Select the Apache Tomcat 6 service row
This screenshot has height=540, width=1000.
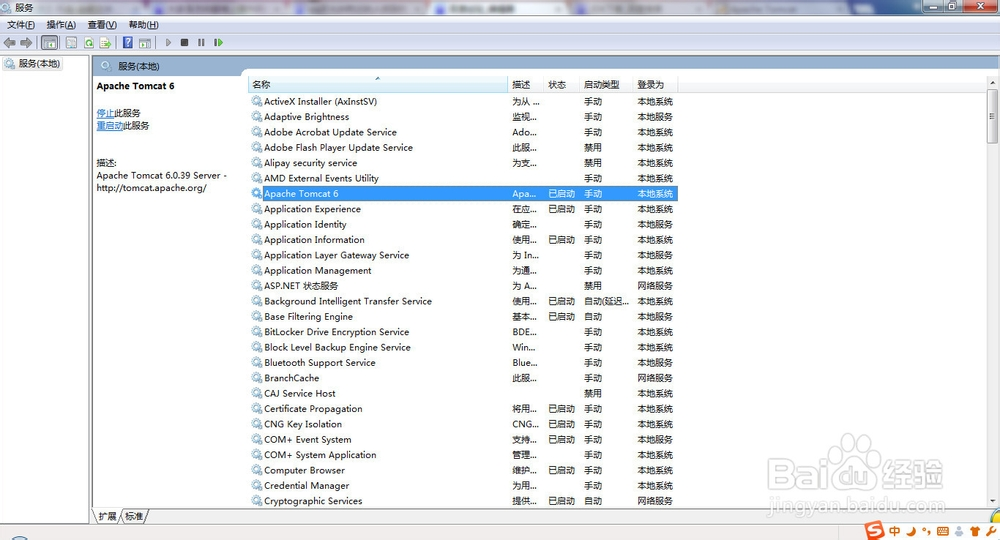[462, 193]
